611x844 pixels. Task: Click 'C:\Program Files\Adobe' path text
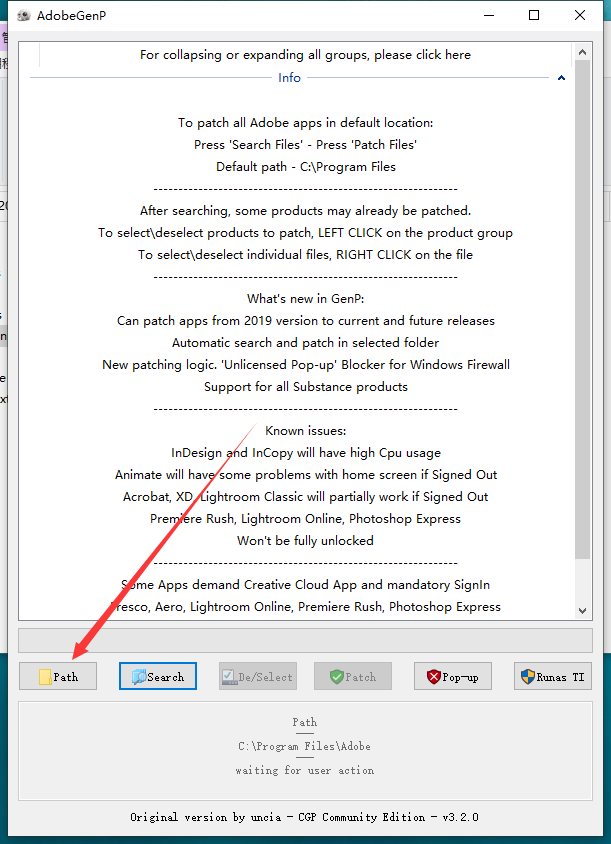coord(305,747)
